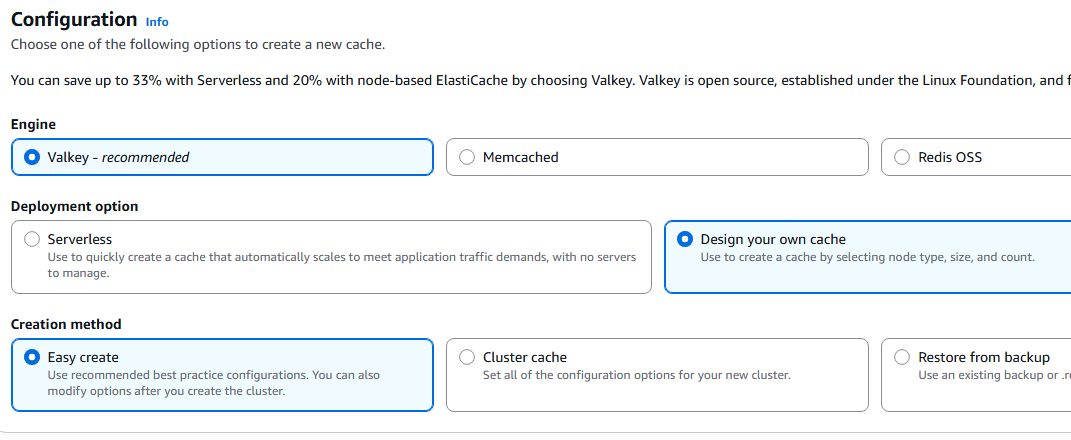Click the Deployment option section label
This screenshot has height=440, width=1071.
pos(74,206)
